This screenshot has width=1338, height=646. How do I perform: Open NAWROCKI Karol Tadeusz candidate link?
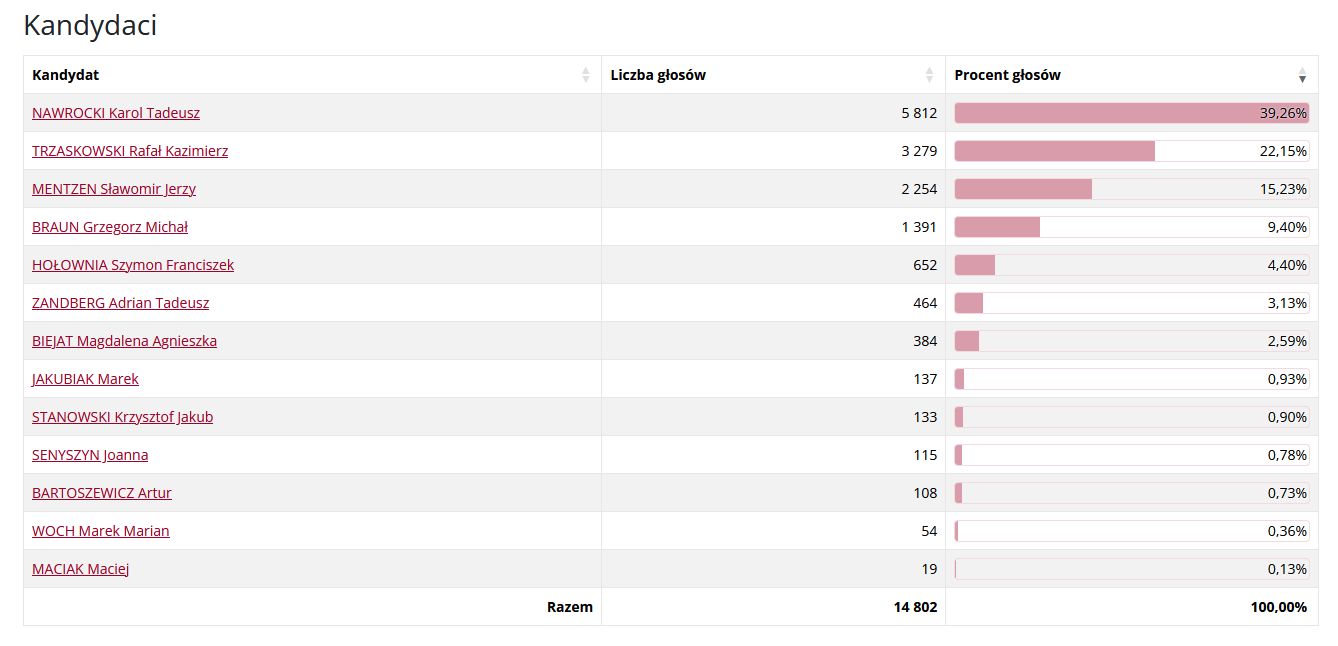click(116, 113)
